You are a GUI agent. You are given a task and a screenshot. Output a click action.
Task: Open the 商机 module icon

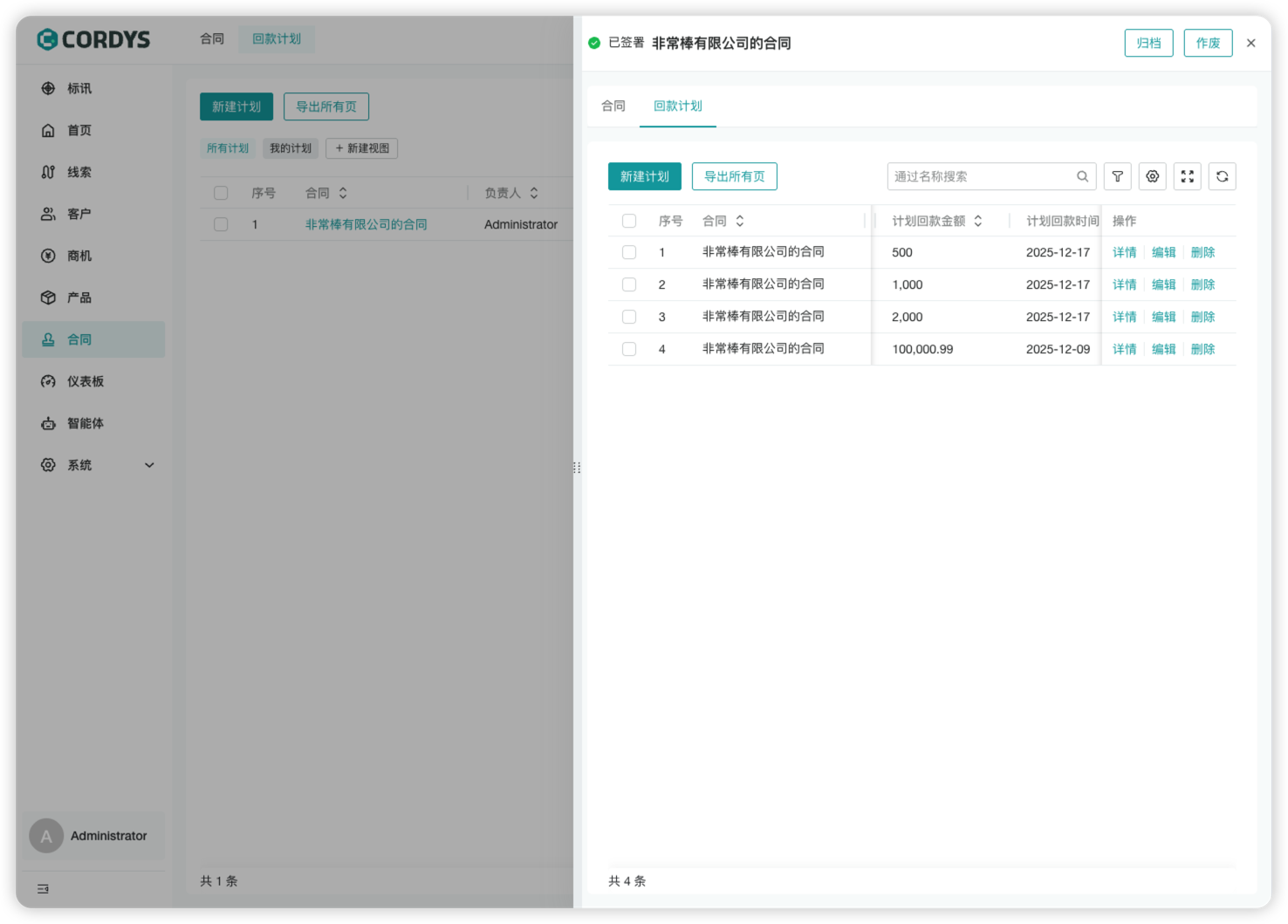[79, 256]
